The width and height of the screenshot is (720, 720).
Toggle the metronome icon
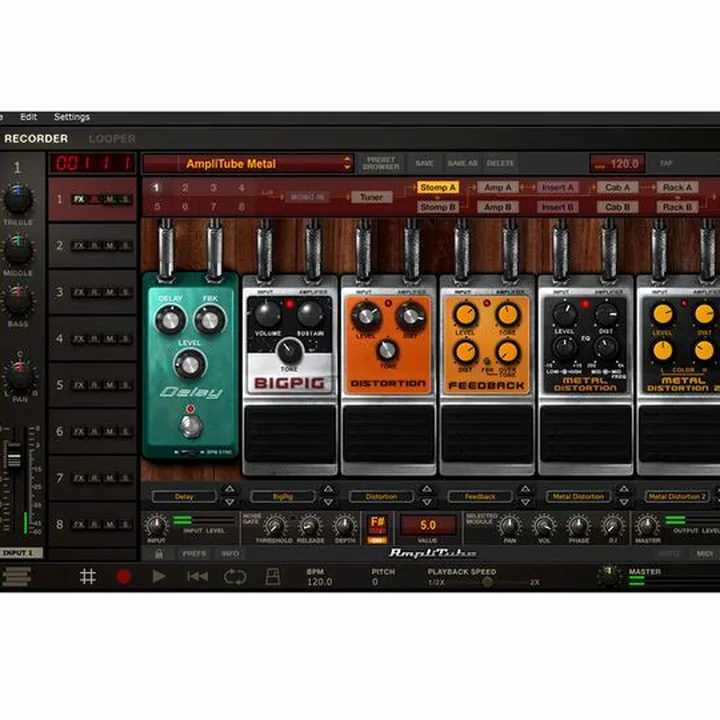click(273, 577)
